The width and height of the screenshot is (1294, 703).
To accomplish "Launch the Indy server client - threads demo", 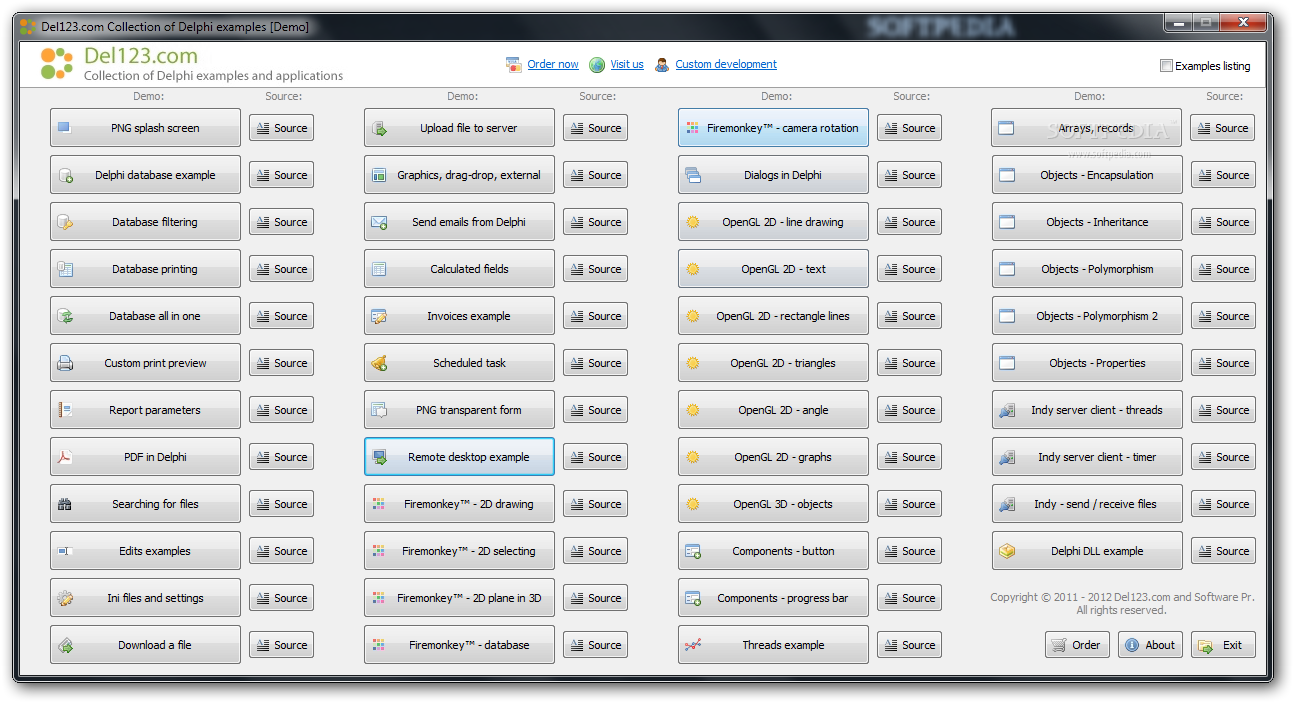I will [x=1087, y=410].
